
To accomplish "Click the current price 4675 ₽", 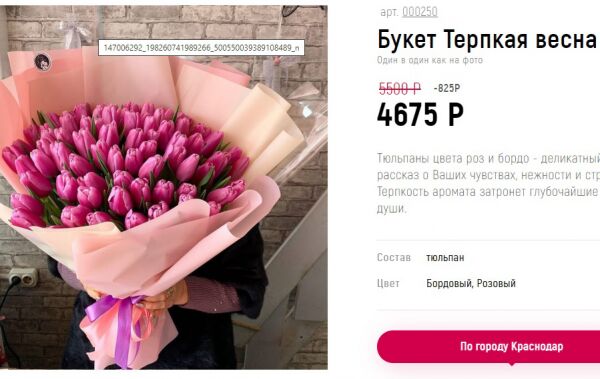I will 420,114.
